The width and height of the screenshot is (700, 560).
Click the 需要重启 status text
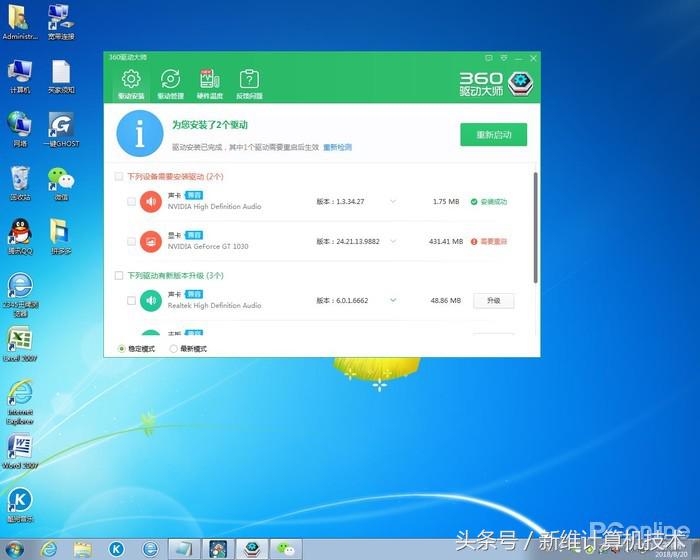[x=494, y=242]
